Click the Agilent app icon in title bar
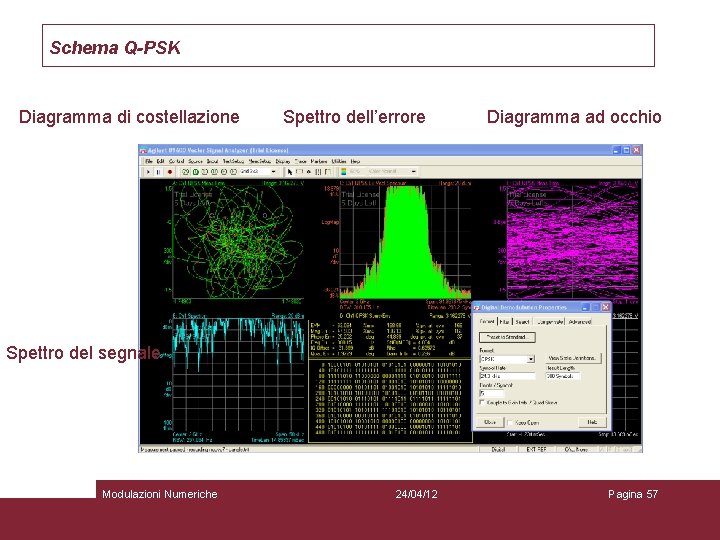Viewport: 720px width, 540px height. click(143, 150)
